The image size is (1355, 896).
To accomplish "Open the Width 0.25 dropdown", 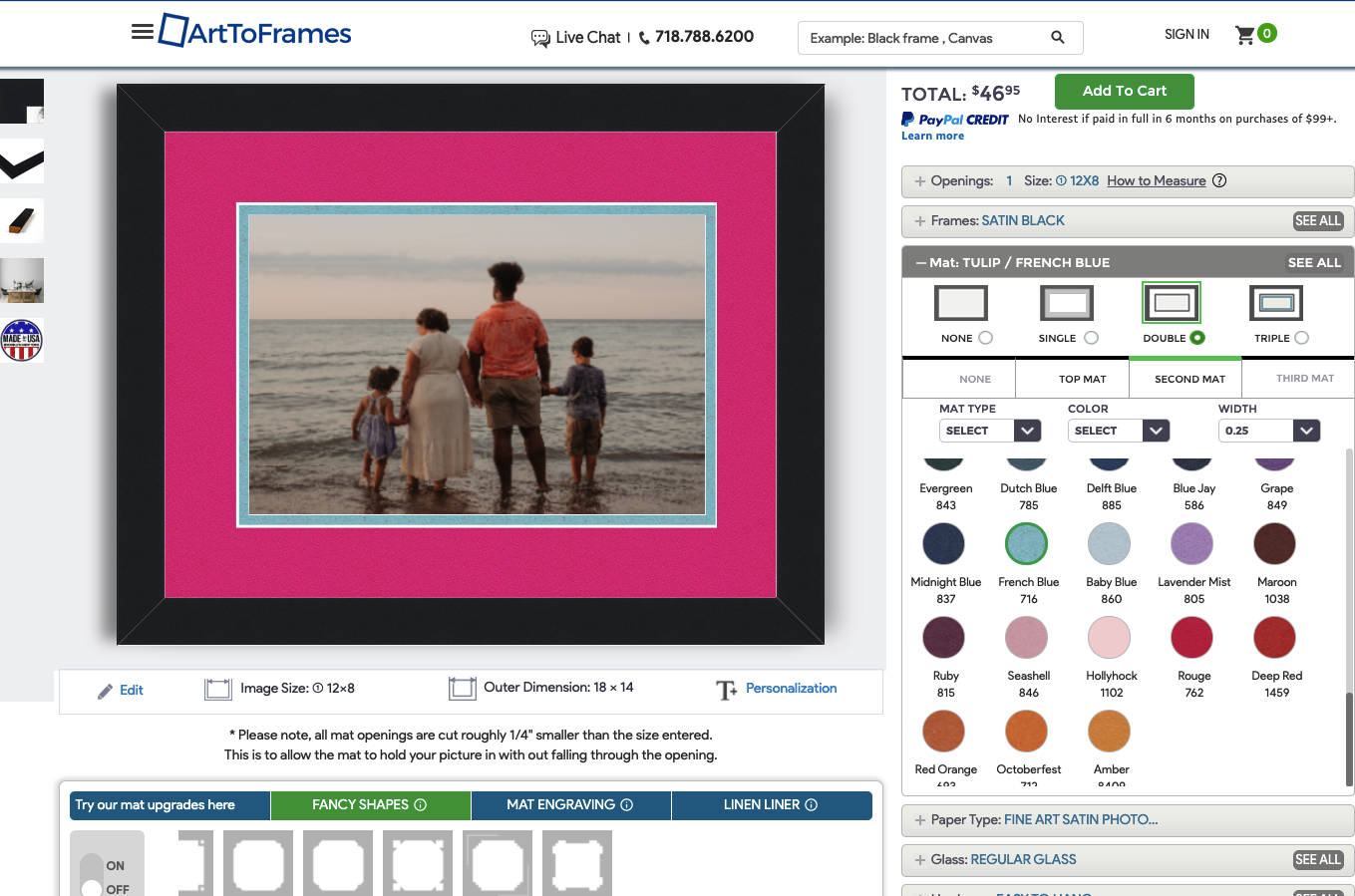I will click(1268, 431).
